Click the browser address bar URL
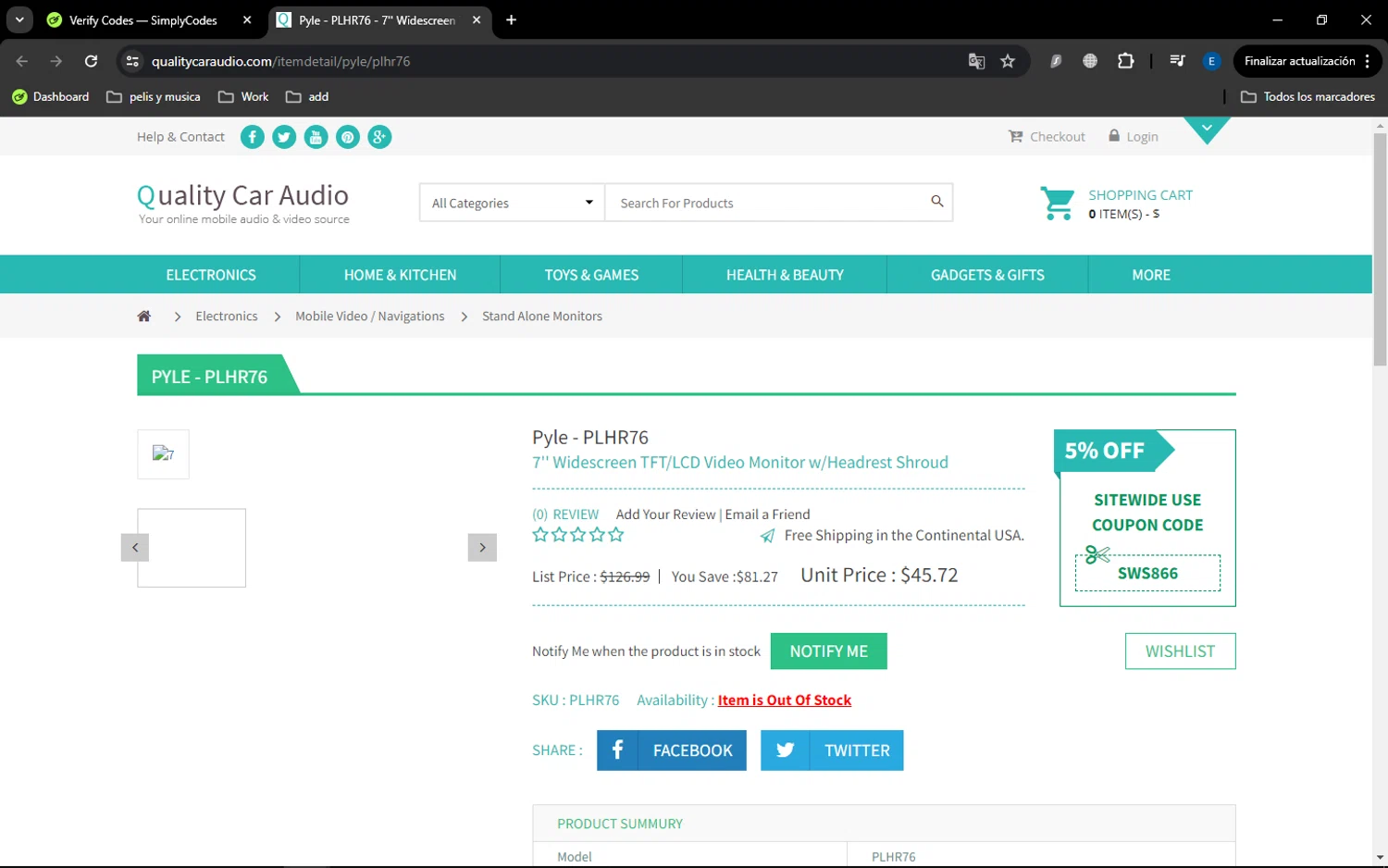 pyautogui.click(x=280, y=61)
